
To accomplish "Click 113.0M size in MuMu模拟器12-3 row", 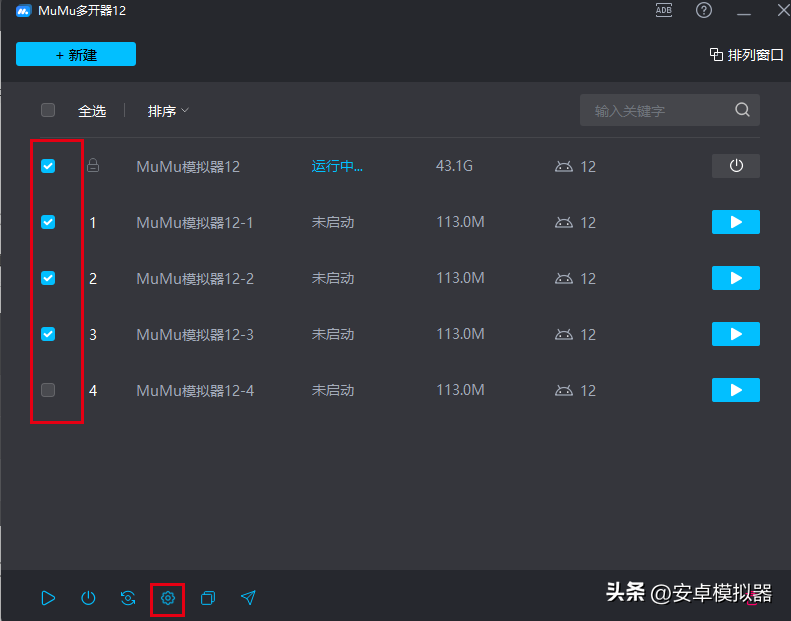I will click(460, 334).
